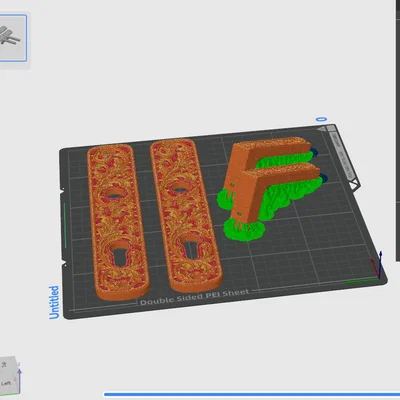The image size is (400, 400).
Task: Select the plate thumbnail in the top-left corner
Action: 13,38
